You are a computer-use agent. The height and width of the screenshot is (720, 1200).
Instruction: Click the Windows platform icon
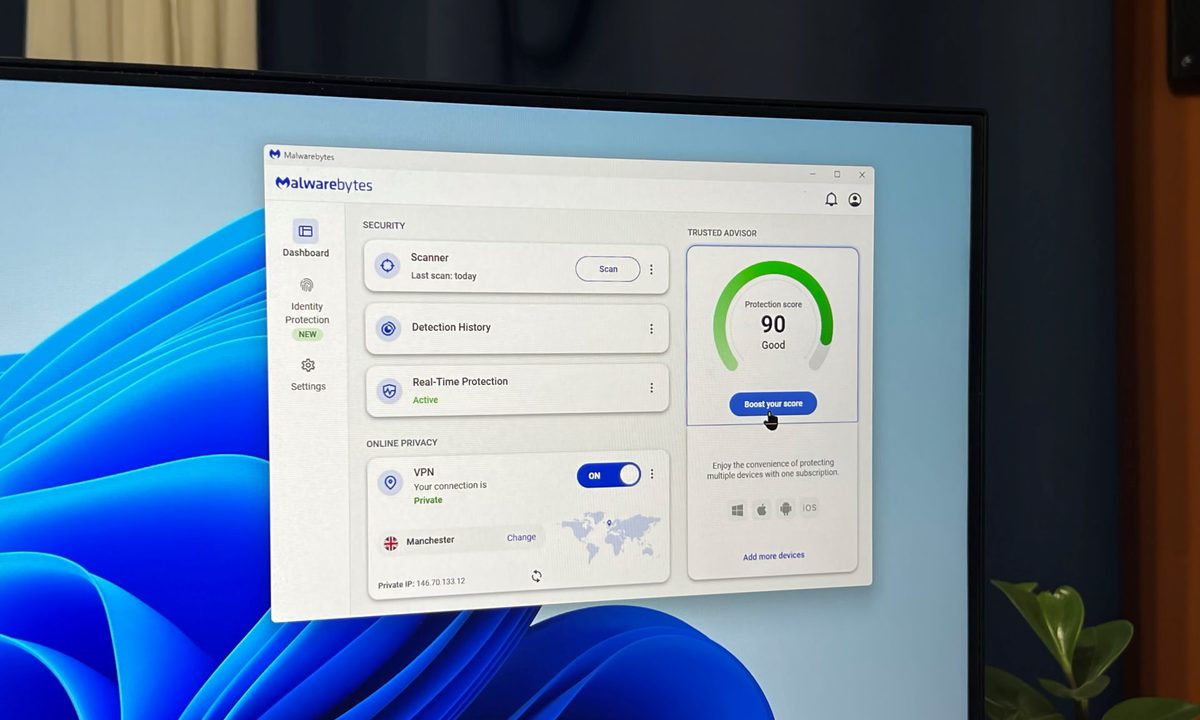pos(737,510)
